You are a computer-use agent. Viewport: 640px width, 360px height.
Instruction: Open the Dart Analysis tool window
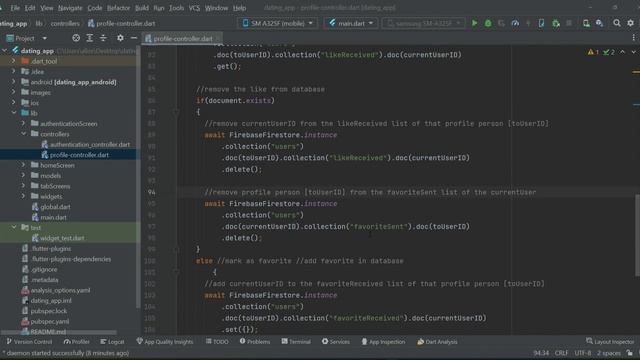437,342
